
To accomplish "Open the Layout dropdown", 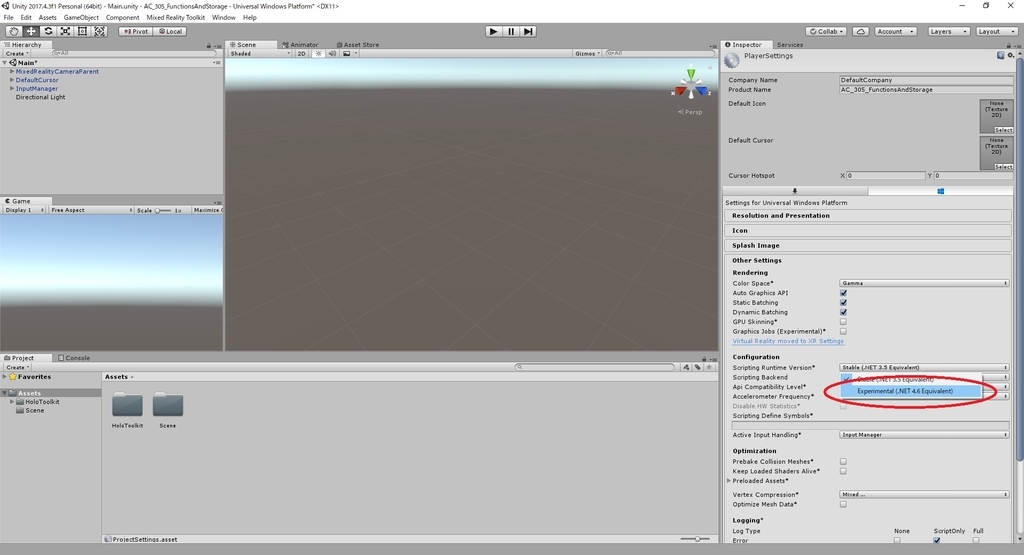I will pos(997,31).
